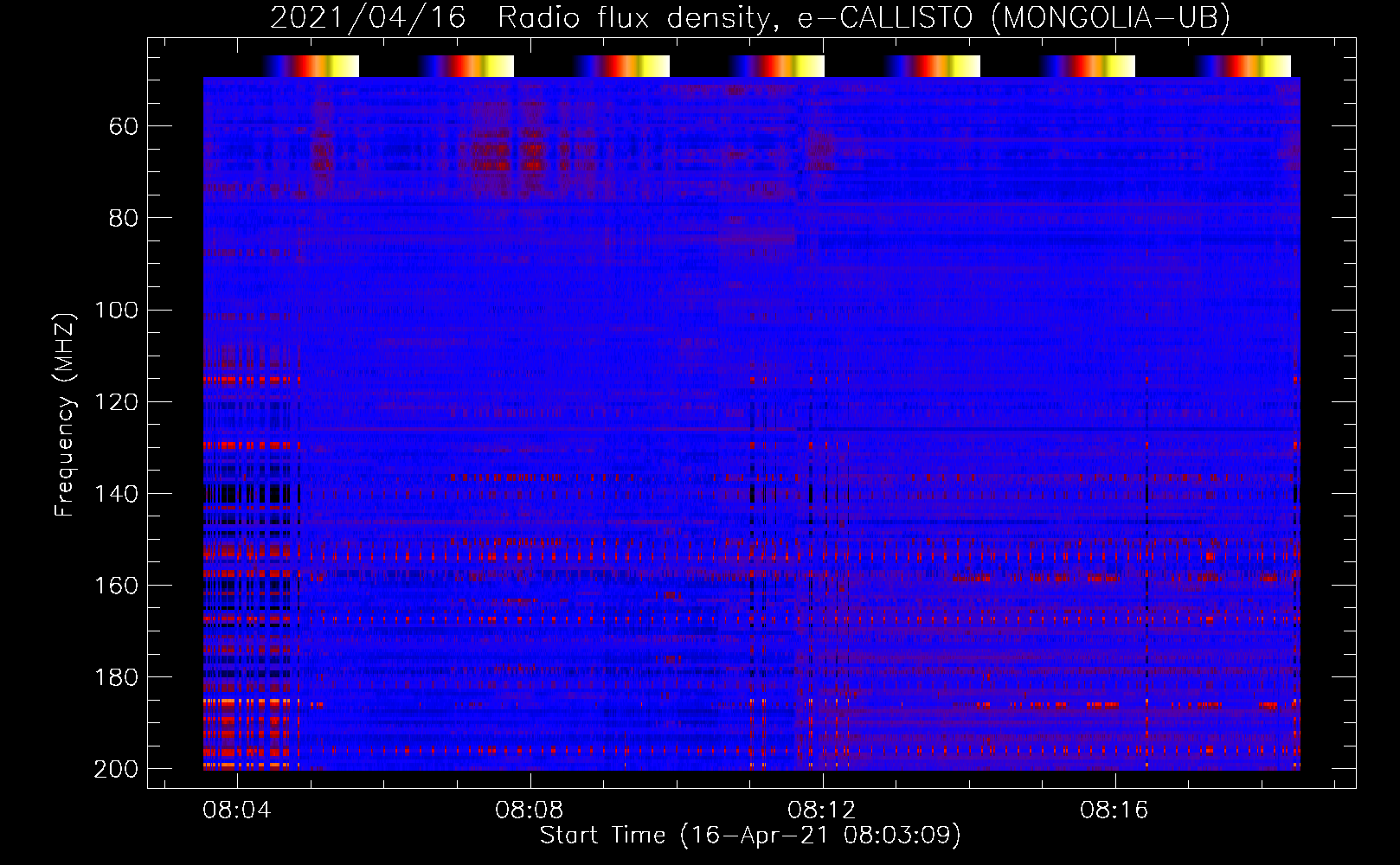Viewport: 1400px width, 865px height.
Task: Click the 08:08 time axis label
Action: (529, 810)
